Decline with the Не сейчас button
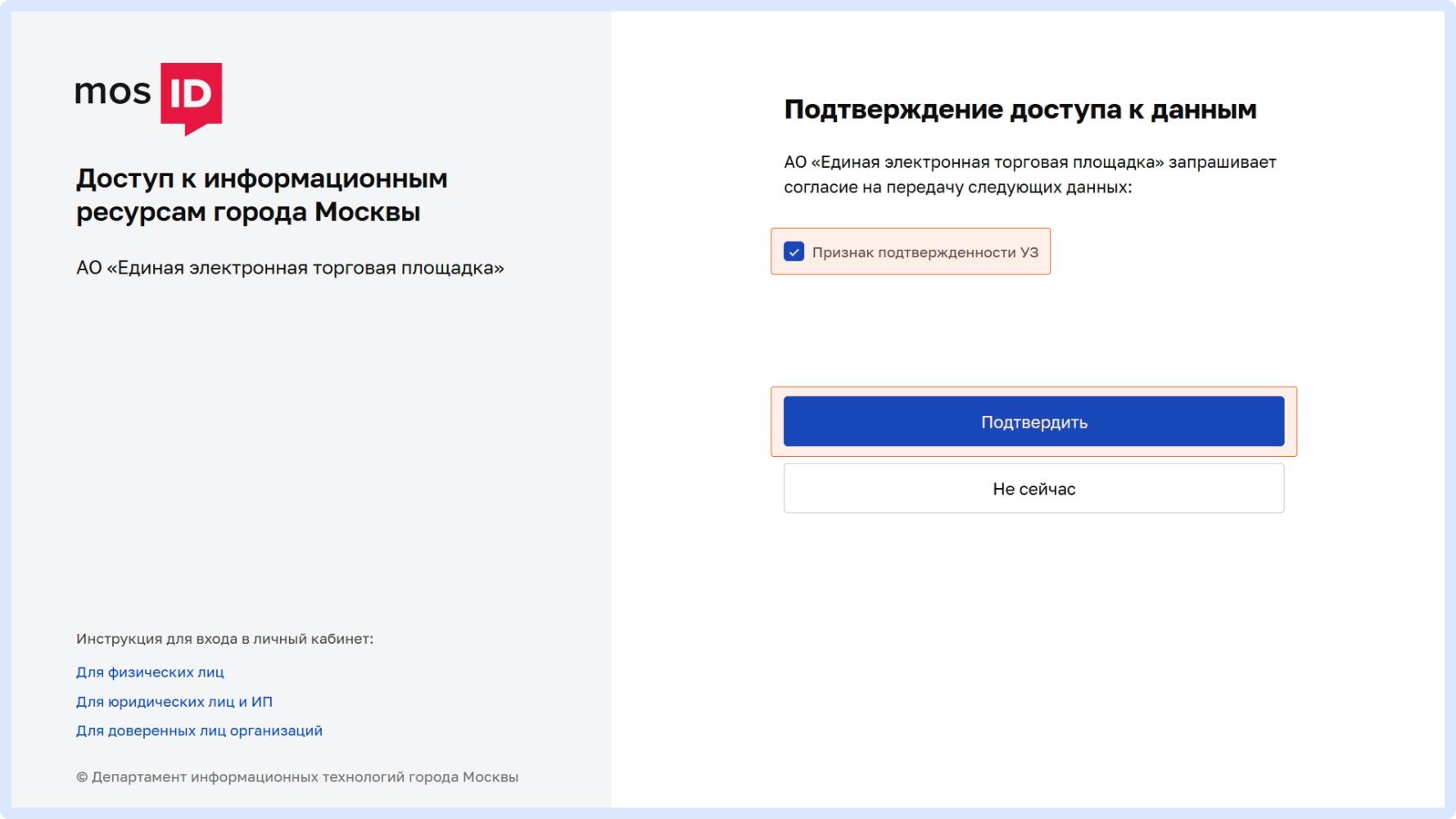1456x819 pixels. tap(1033, 489)
